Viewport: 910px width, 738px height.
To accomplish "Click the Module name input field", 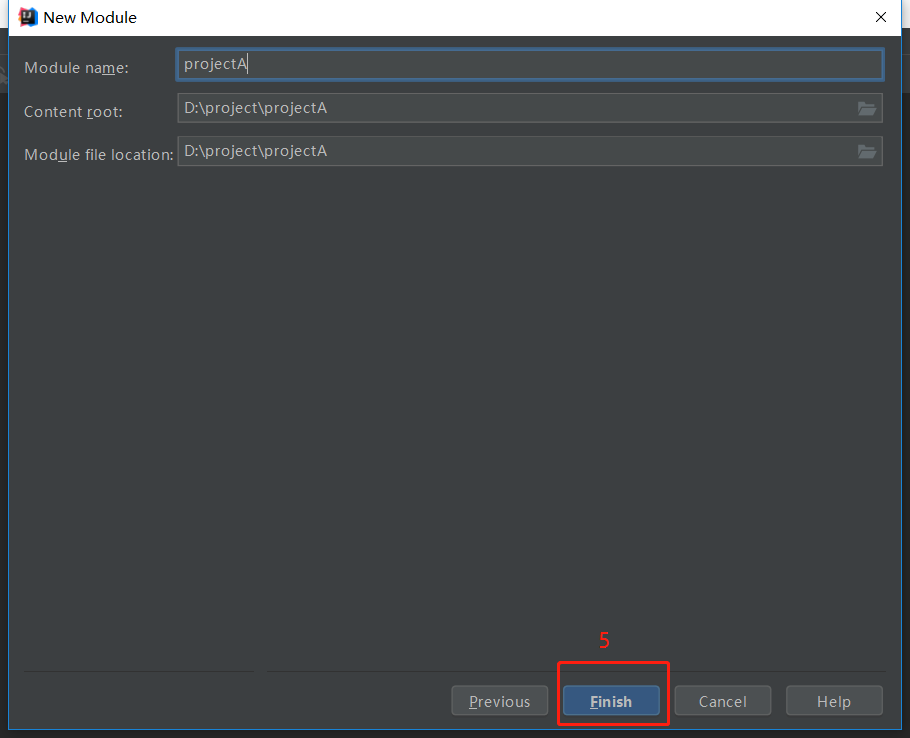I will 529,64.
